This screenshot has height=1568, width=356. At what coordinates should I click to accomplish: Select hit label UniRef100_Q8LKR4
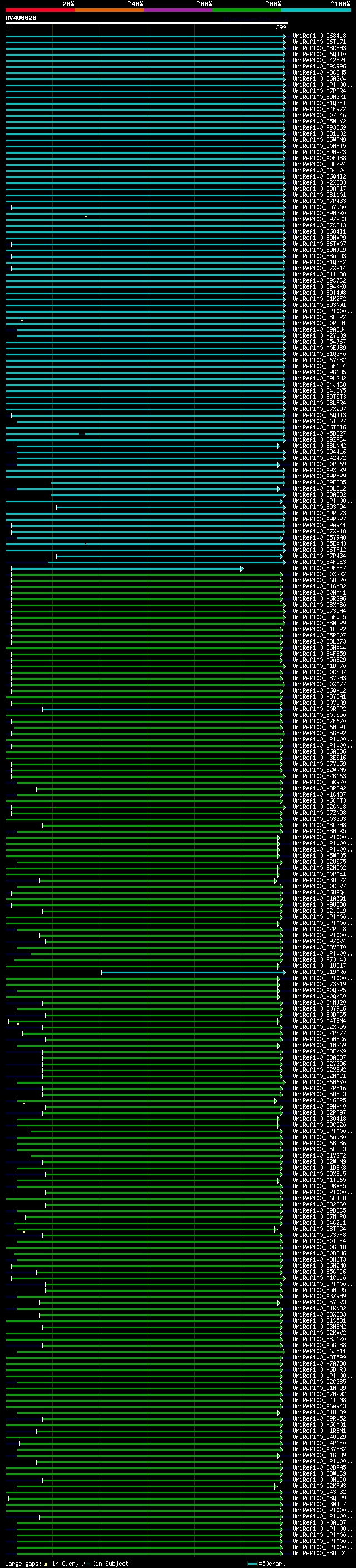pos(319,164)
